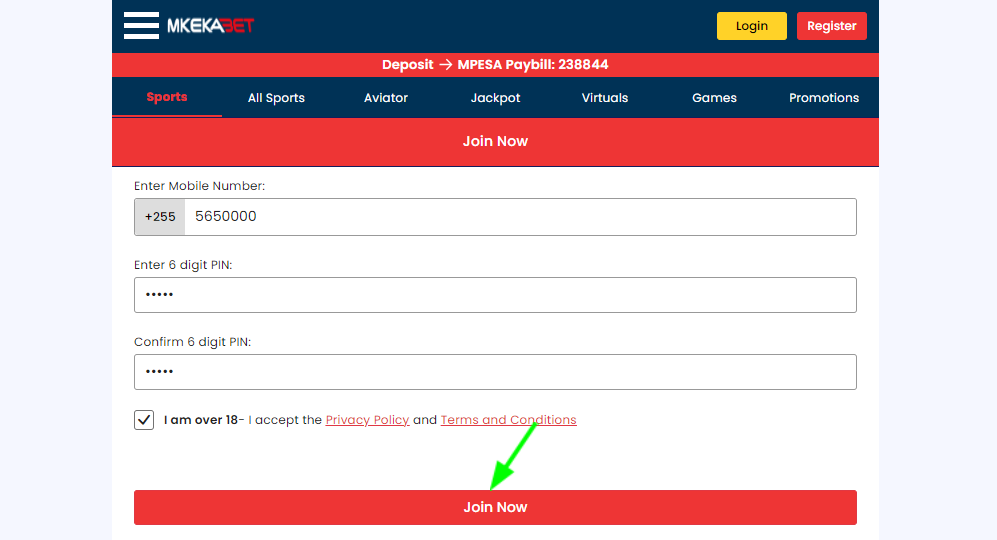Viewport: 997px width, 540px height.
Task: Open the Privacy Policy link
Action: [x=368, y=420]
